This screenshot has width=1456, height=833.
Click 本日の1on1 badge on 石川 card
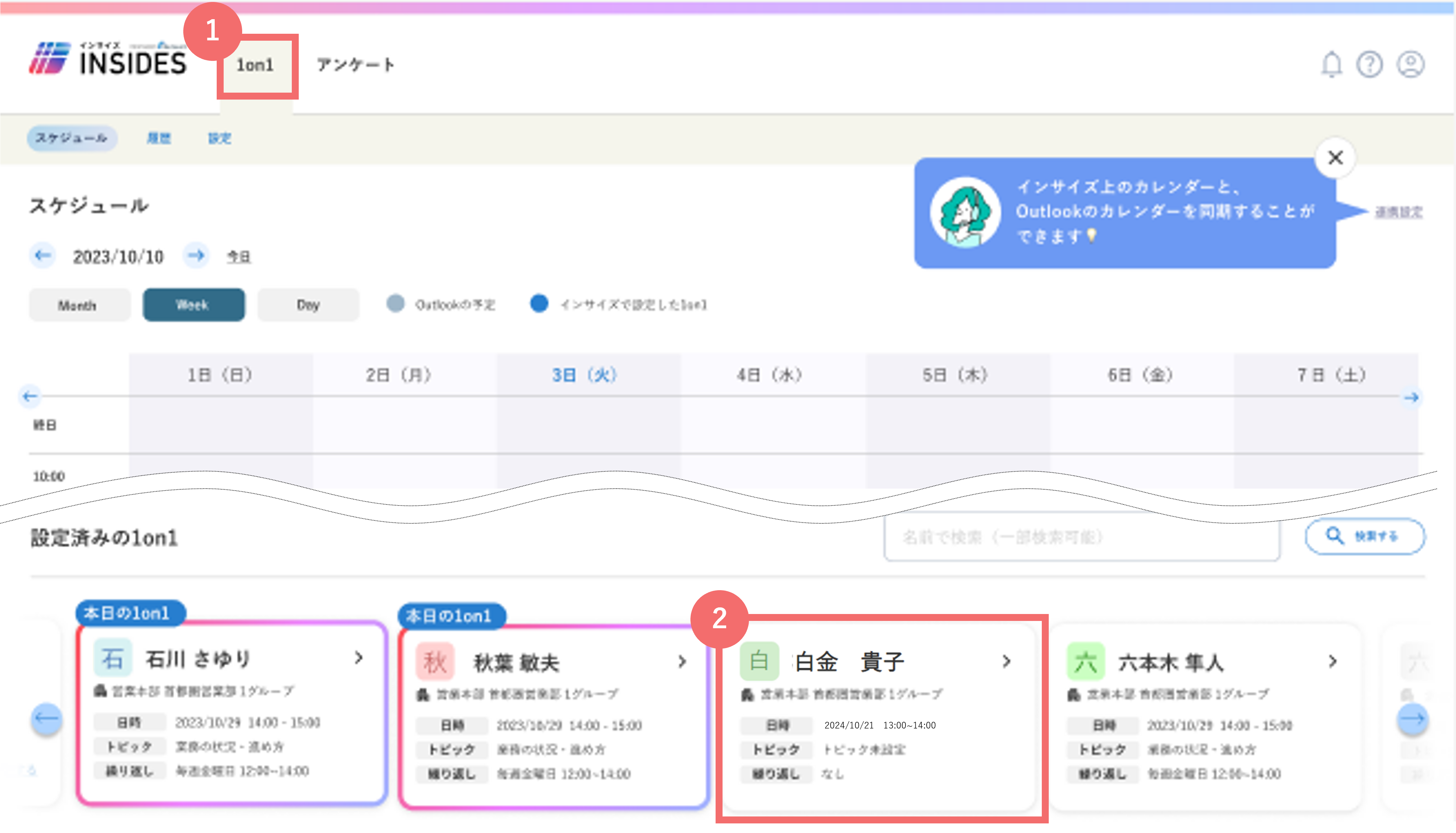[130, 613]
